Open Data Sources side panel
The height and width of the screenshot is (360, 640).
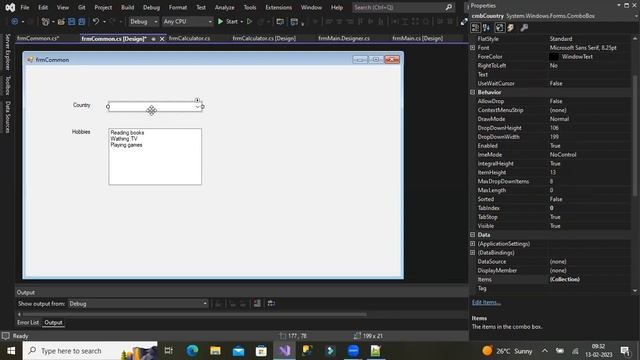(x=7, y=117)
